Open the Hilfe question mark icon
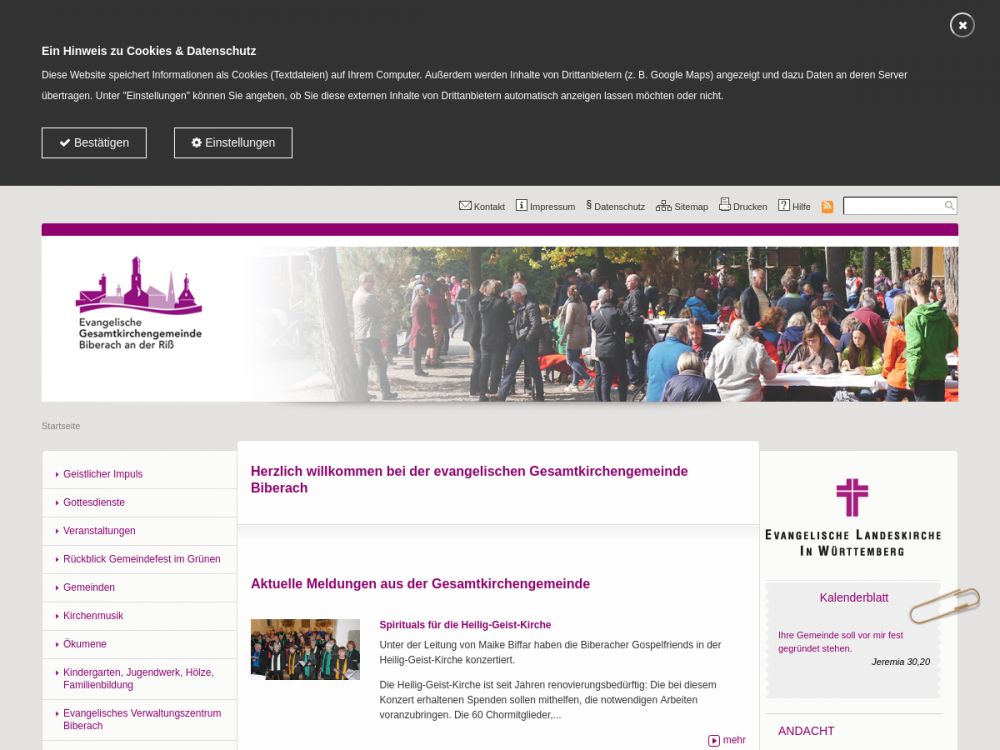 [784, 206]
